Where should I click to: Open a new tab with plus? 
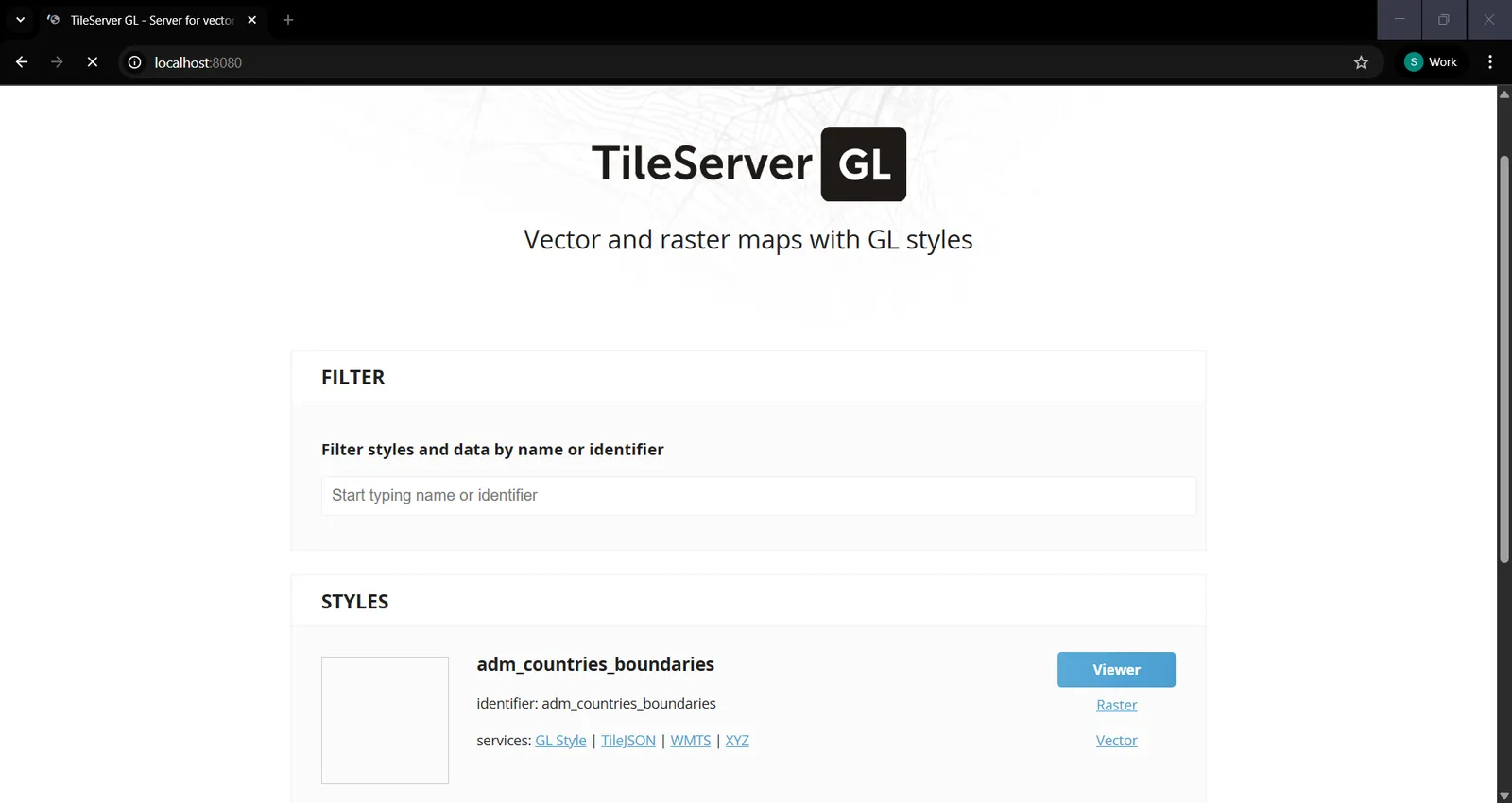(288, 20)
